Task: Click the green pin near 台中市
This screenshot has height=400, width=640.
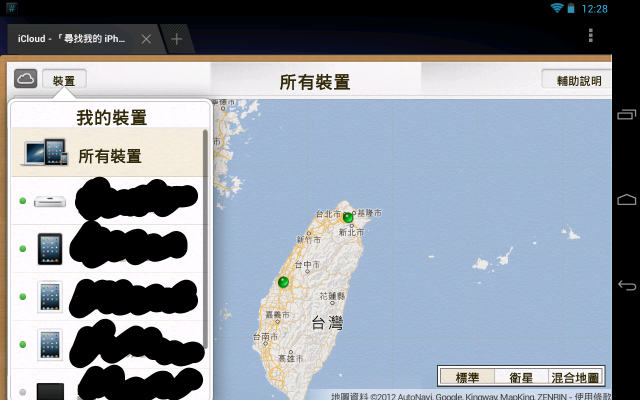Action: [x=283, y=282]
